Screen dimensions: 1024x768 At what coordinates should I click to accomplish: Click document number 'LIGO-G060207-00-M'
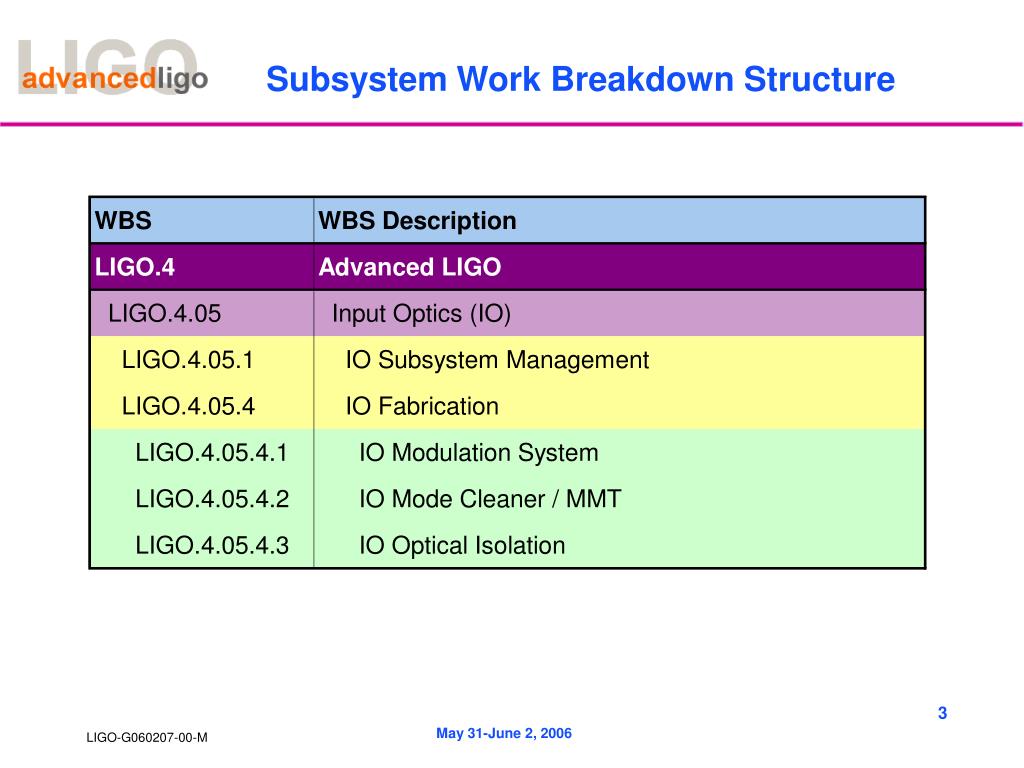(147, 737)
